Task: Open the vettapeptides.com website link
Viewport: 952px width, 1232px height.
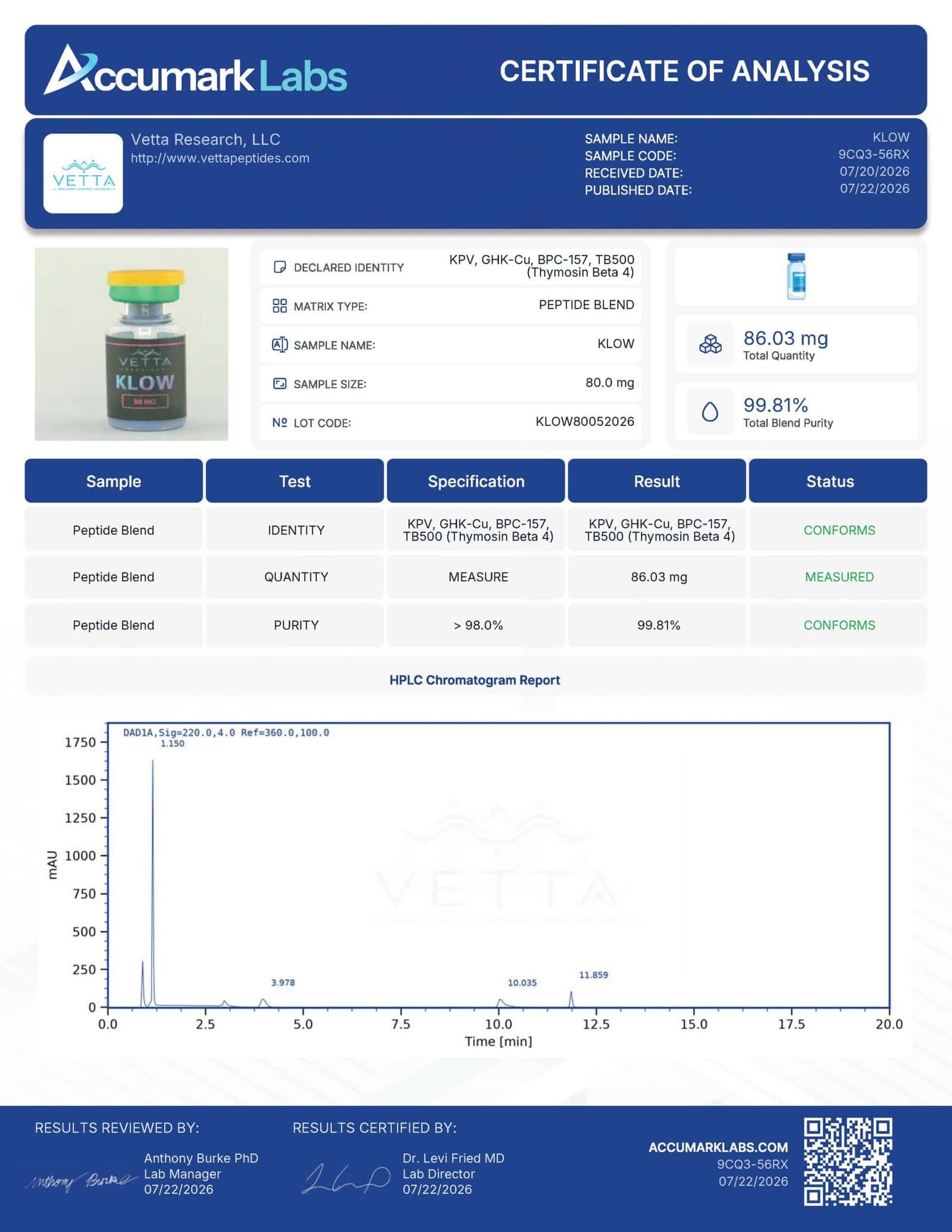Action: click(220, 158)
